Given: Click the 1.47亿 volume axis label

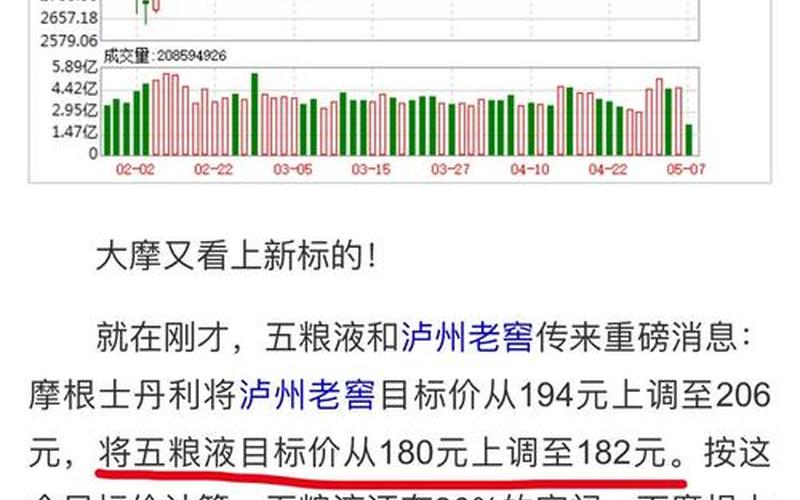Looking at the screenshot, I should click(74, 132).
